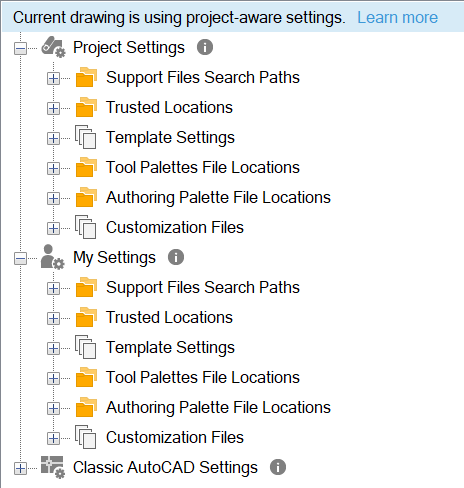The width and height of the screenshot is (464, 488).
Task: Click folder icon of Project Settings Tool Palettes File Locations
Action: [86, 167]
